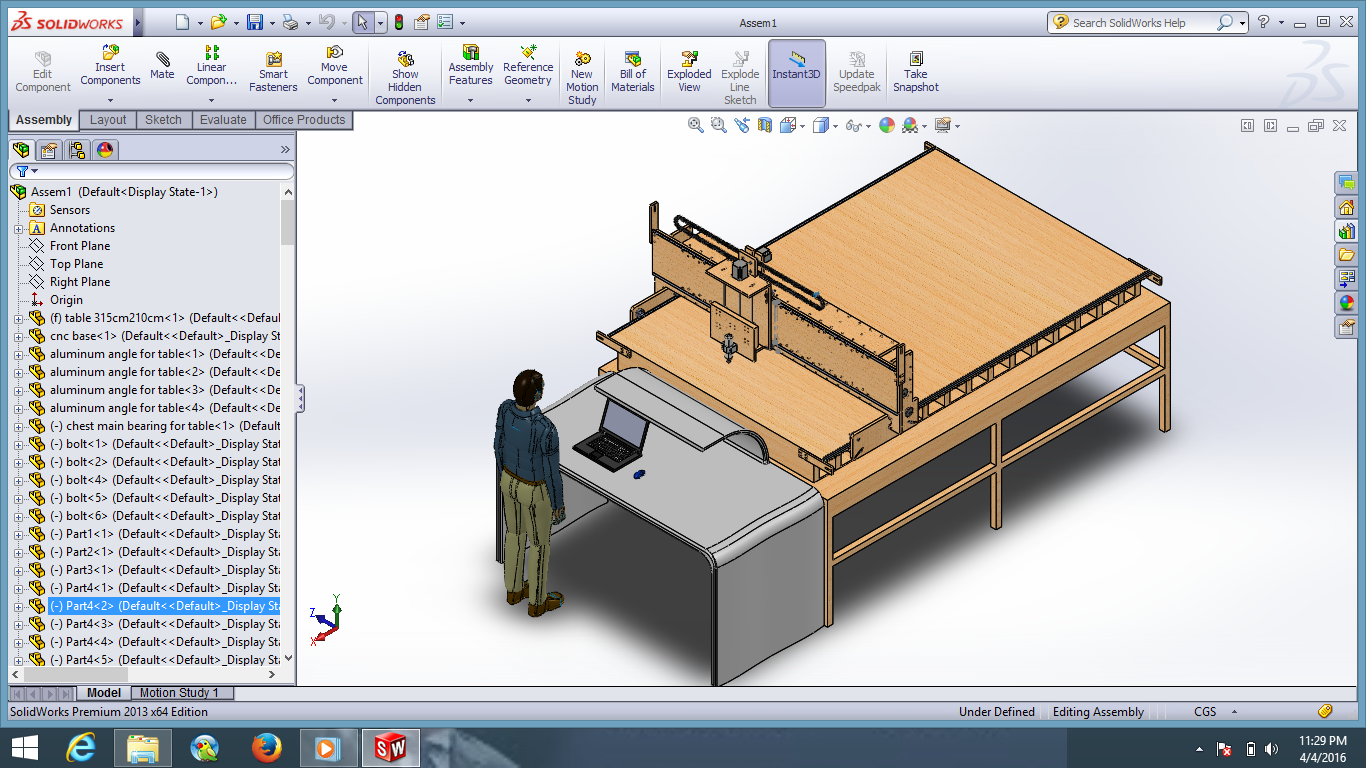Select Part4<2> in the feature tree
The image size is (1366, 768).
[x=164, y=606]
